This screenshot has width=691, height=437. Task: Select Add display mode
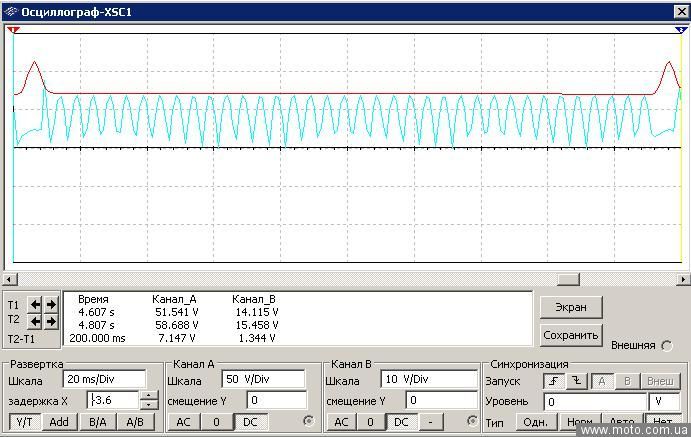click(x=59, y=422)
